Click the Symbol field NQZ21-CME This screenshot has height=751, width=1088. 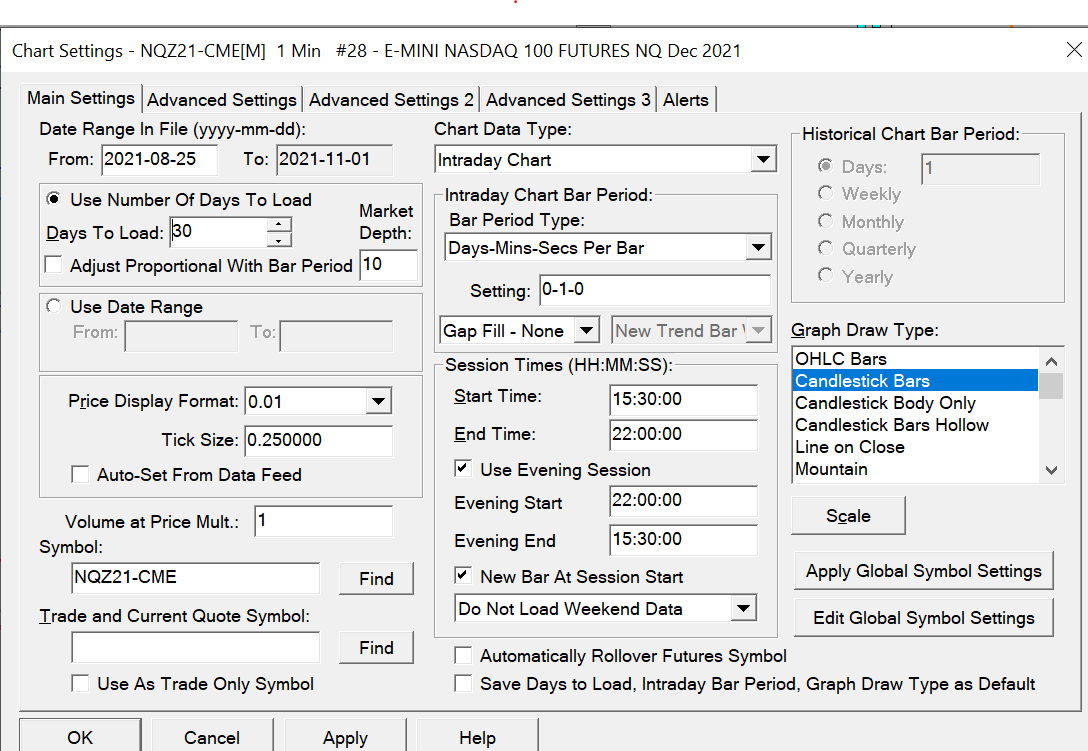195,577
